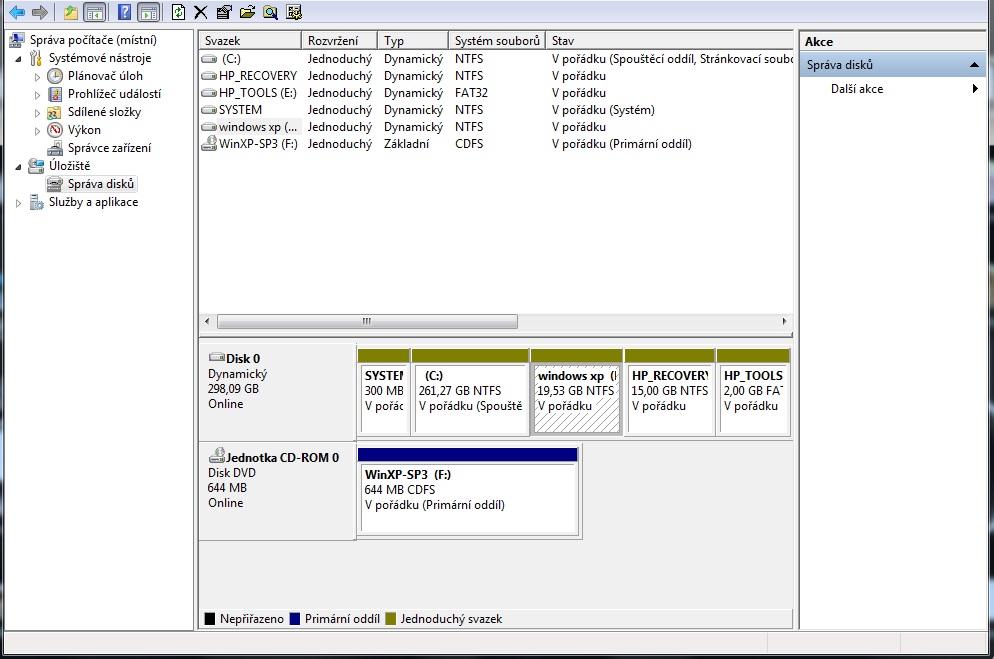Select the HP_RECOVERY 15,00 GB partition block

[x=669, y=392]
